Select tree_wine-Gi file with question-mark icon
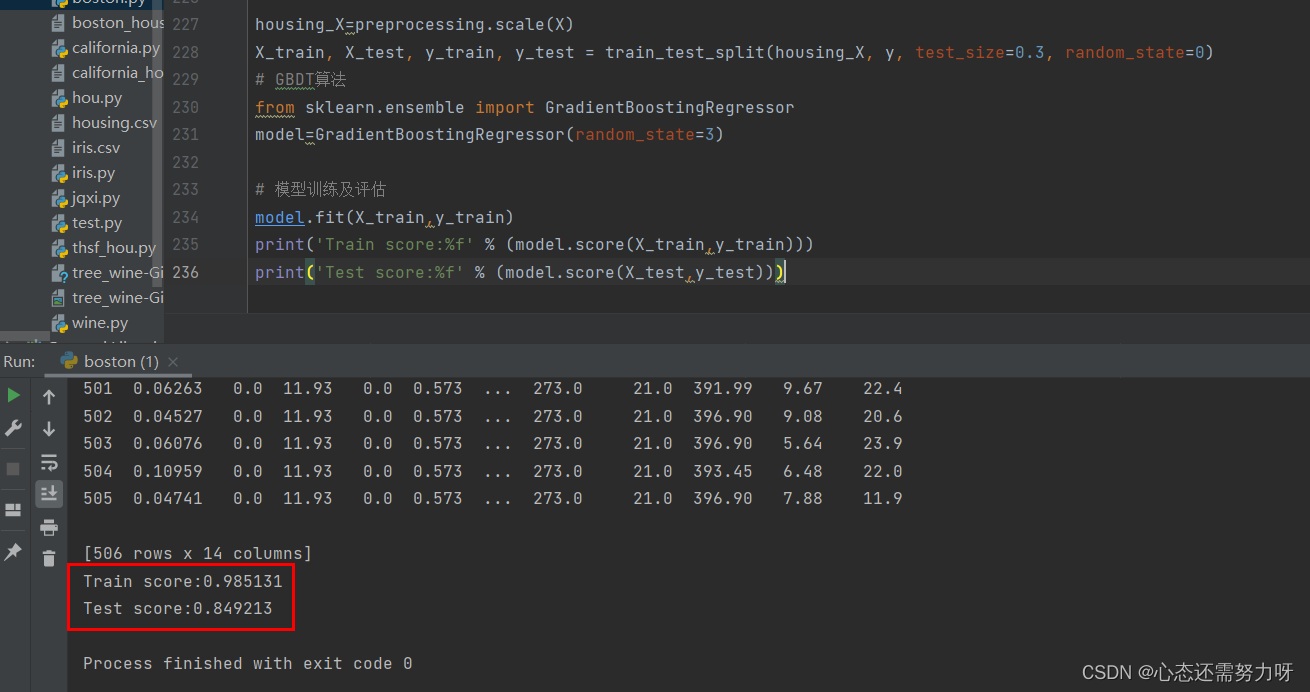Image resolution: width=1310 pixels, height=692 pixels. tap(117, 273)
